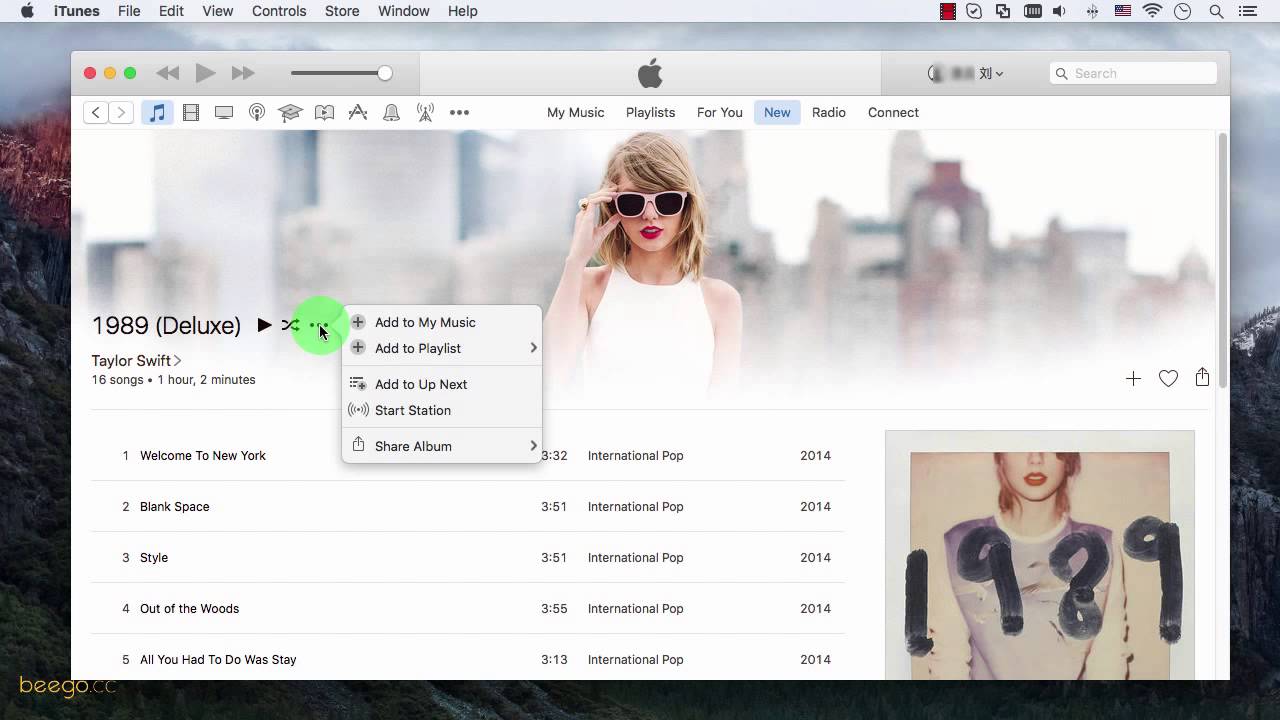Open Spotlight search in menu bar
Image resolution: width=1280 pixels, height=720 pixels.
(x=1216, y=11)
